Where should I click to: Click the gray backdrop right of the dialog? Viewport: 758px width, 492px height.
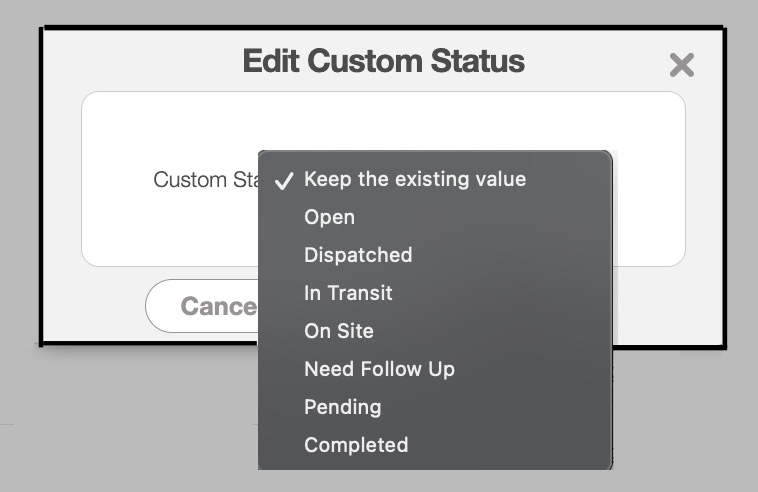click(x=741, y=200)
